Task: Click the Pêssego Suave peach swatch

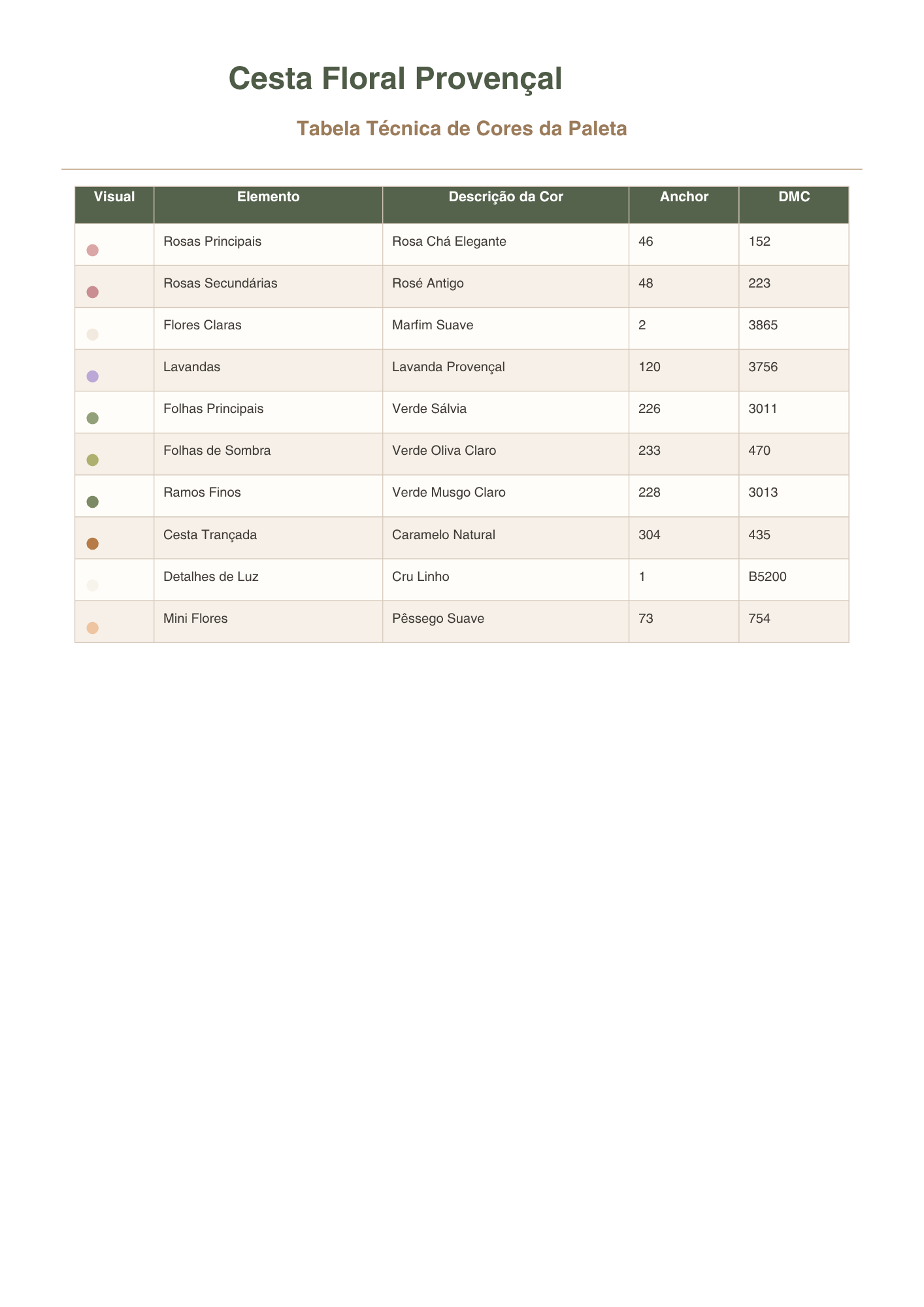Action: pos(92,628)
